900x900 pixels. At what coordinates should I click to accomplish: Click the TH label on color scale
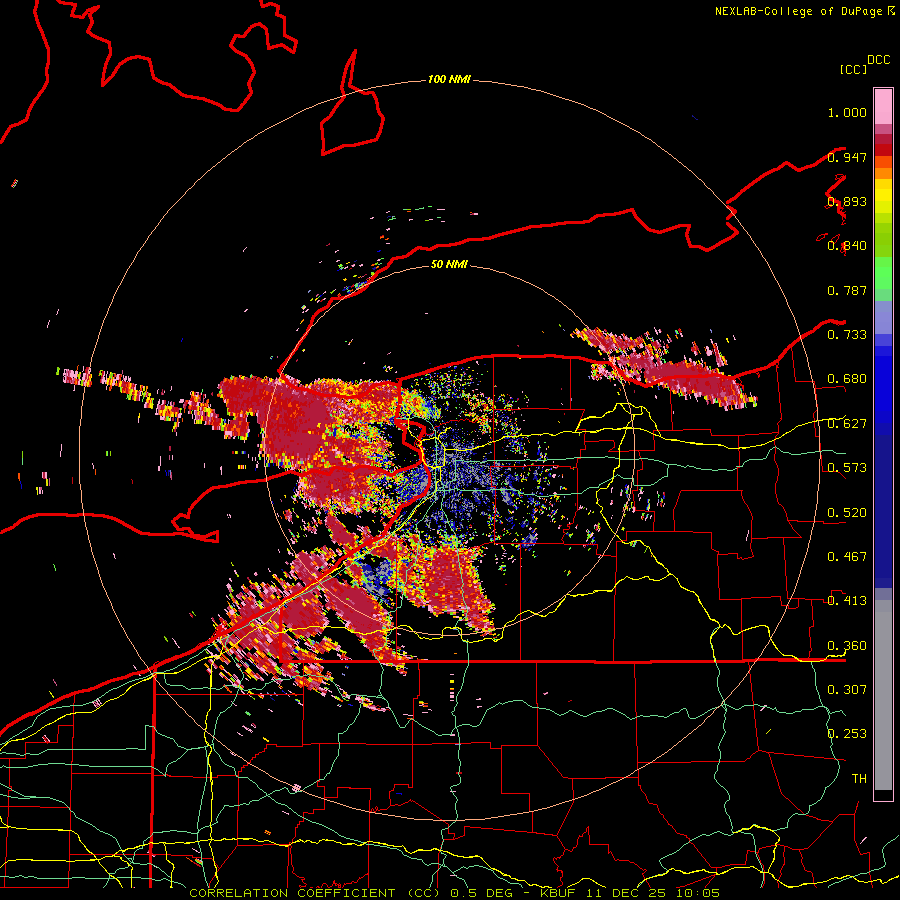click(859, 778)
